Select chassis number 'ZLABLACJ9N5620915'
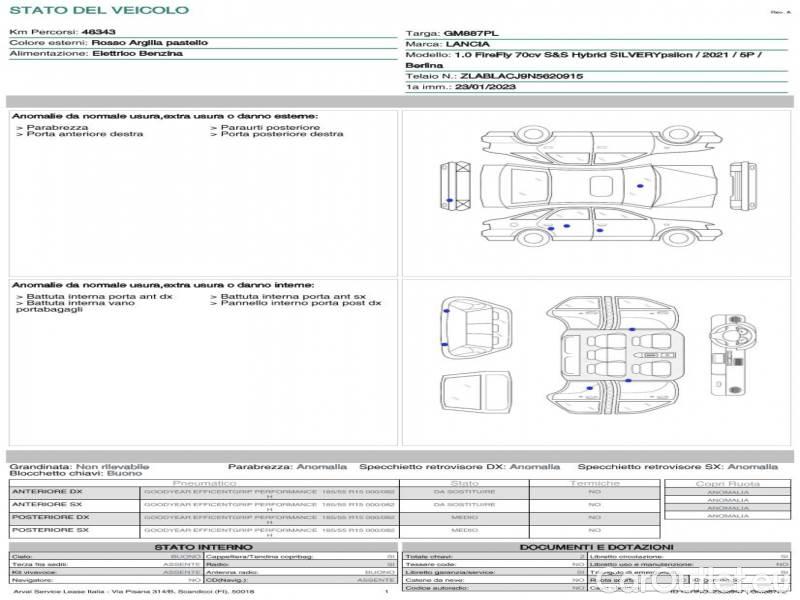The width and height of the screenshot is (800, 600). coord(521,77)
